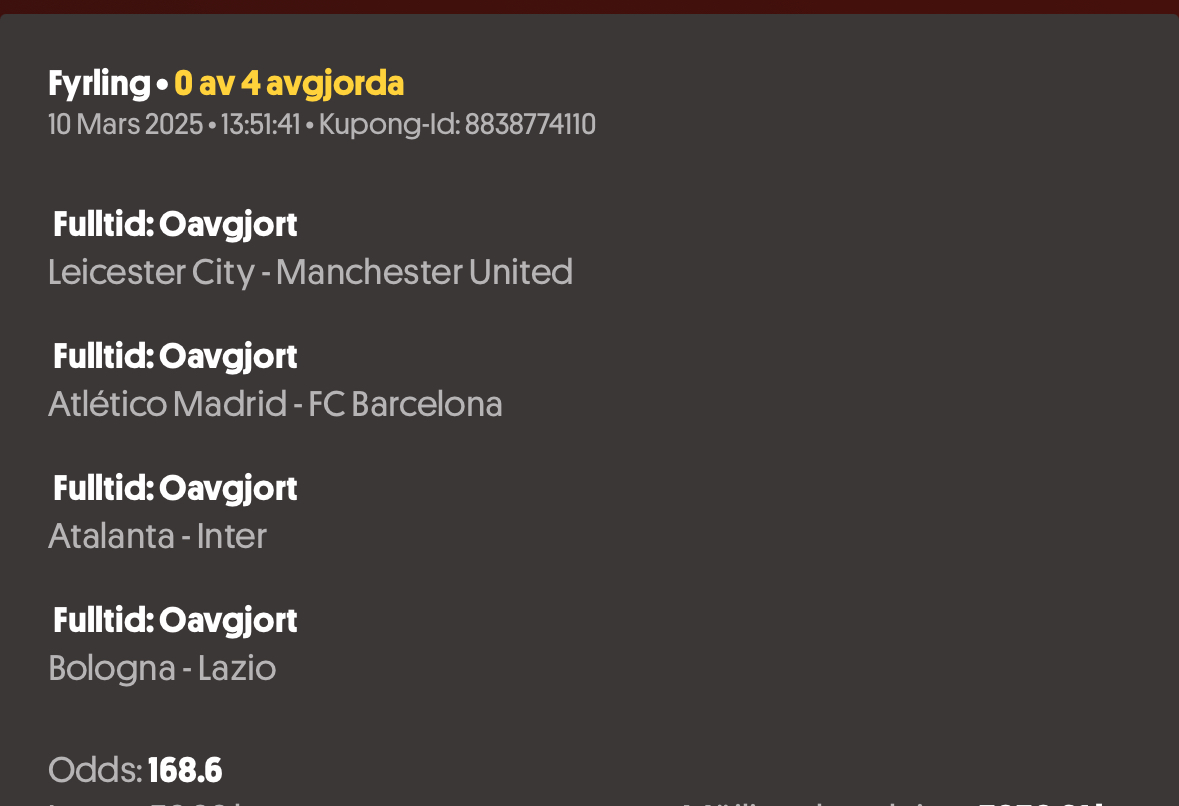Click the dark red header bar
The height and width of the screenshot is (806, 1179).
(590, 7)
